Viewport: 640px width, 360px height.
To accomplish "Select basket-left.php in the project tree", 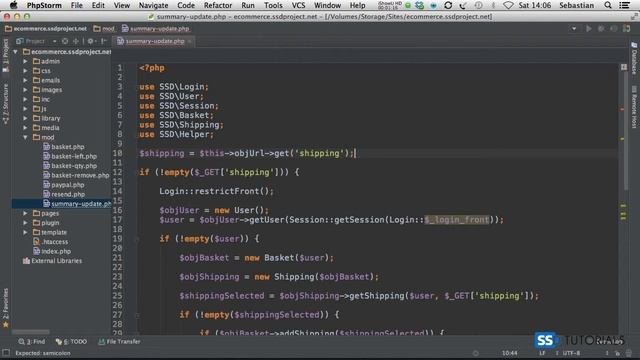I will coord(70,156).
